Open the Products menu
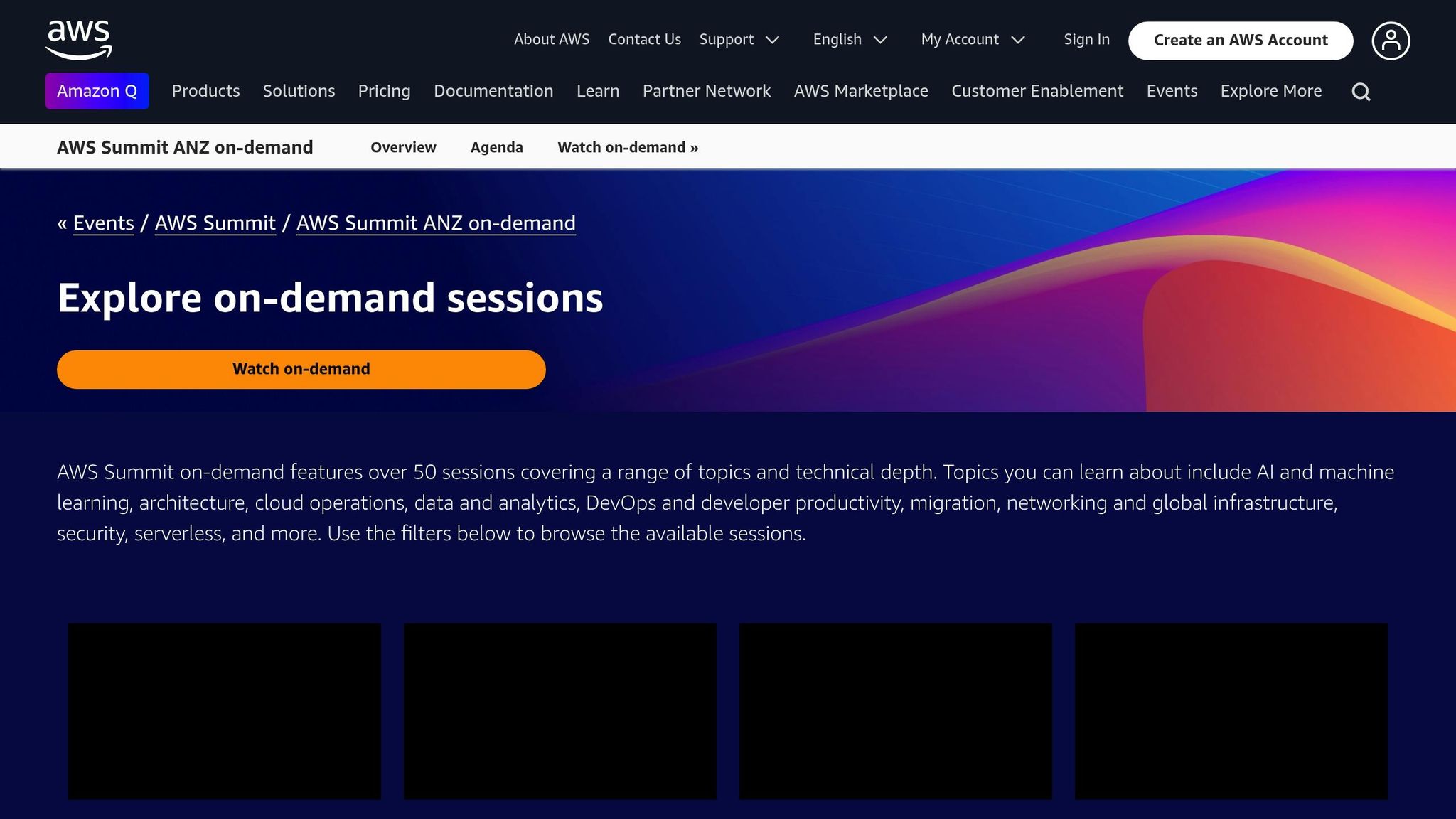Screen dimensions: 1456x819 [x=205, y=91]
